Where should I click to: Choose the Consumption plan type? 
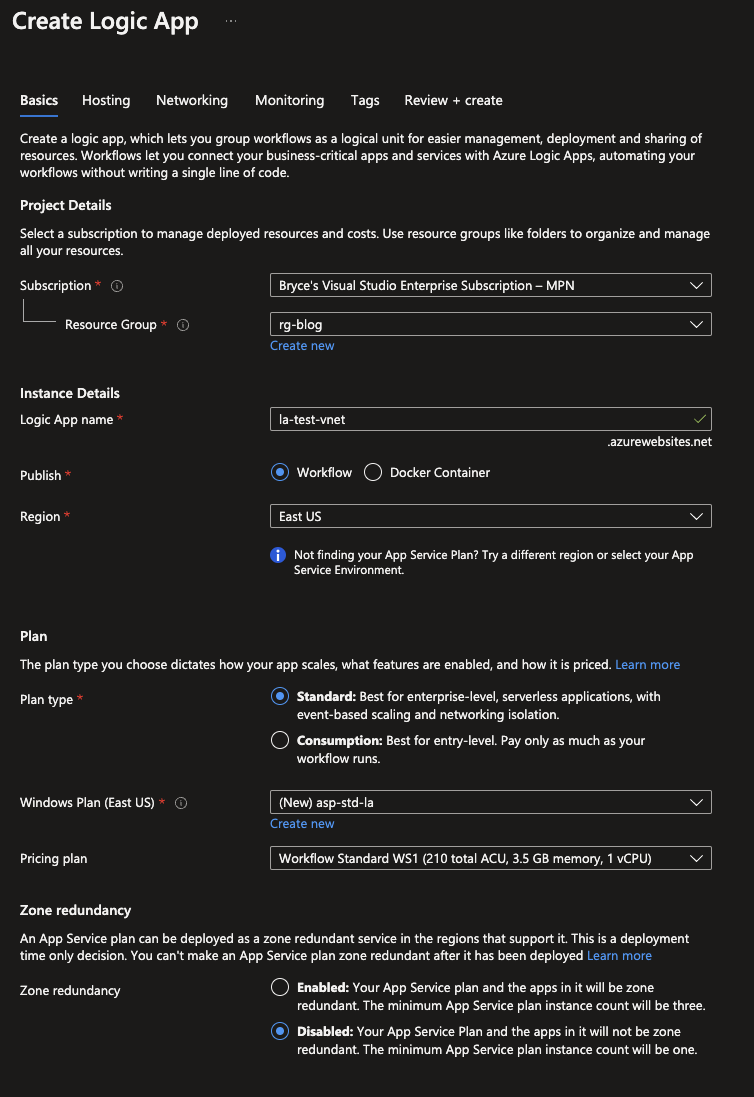point(280,741)
